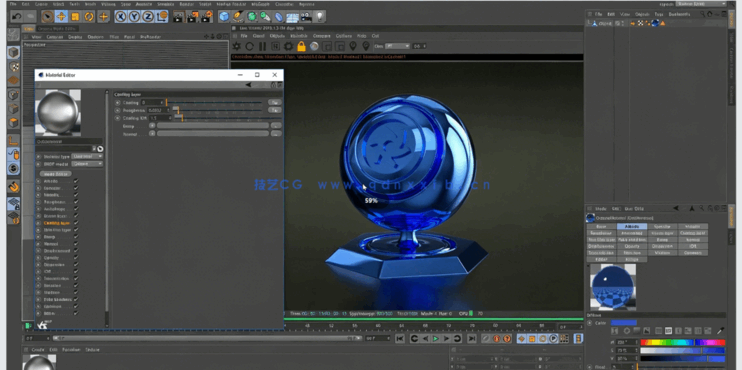This screenshot has width=742, height=370.
Task: Open Cameras menu in viewport
Action: (x=54, y=37)
